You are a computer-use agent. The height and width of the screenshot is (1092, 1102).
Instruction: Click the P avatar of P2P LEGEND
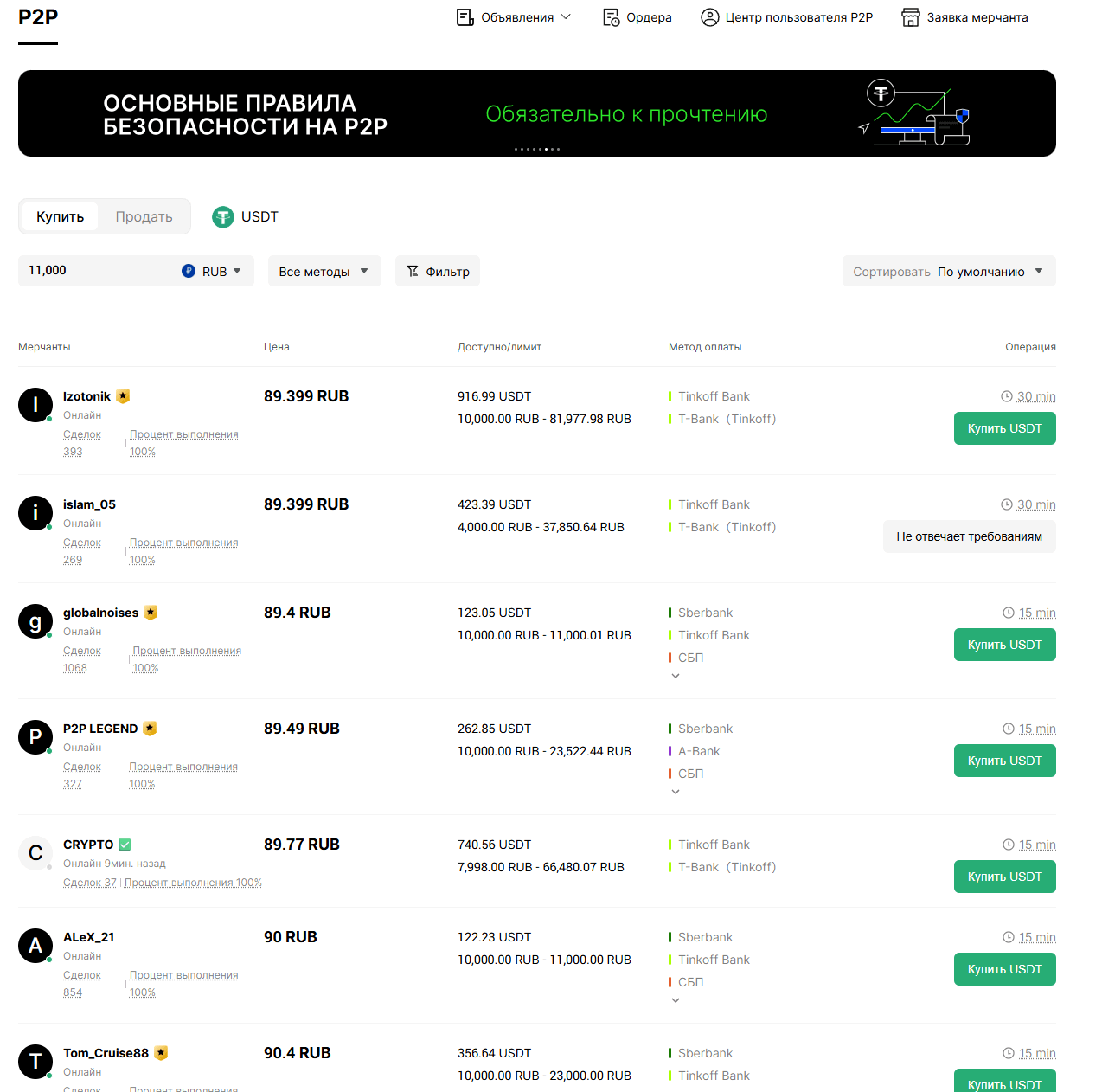click(x=35, y=737)
